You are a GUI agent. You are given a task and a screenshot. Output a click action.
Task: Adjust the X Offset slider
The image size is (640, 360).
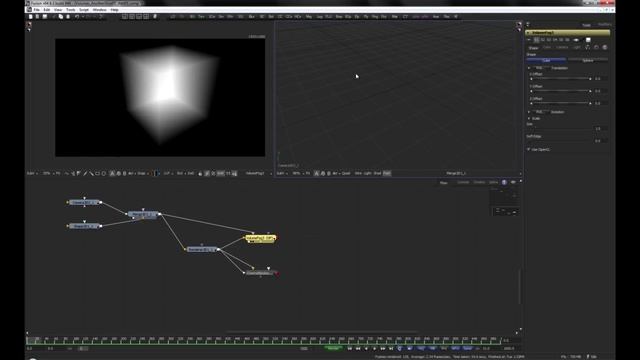[x=561, y=79]
